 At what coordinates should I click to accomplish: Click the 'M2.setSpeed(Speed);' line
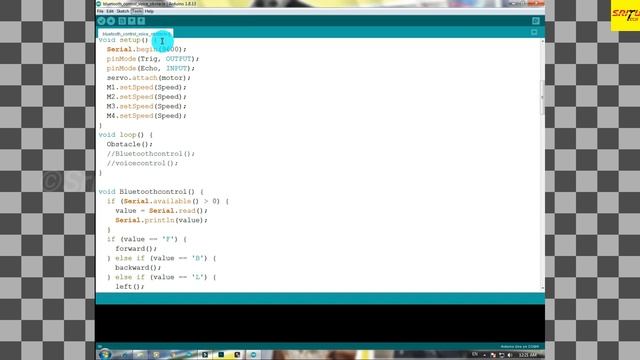(x=146, y=97)
